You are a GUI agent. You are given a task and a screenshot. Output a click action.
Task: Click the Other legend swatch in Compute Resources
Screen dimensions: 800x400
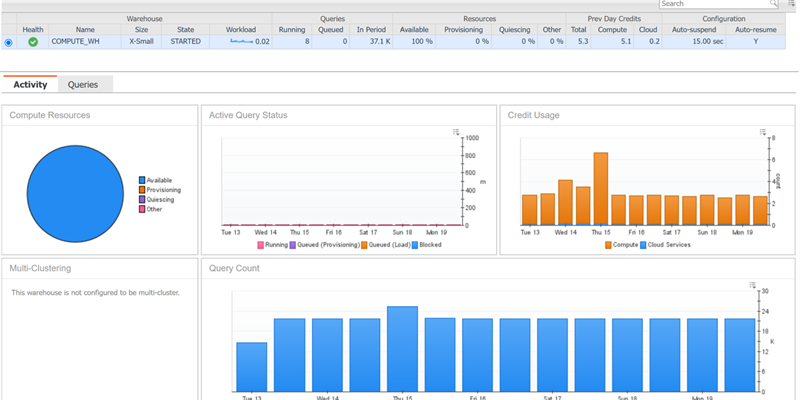pyautogui.click(x=142, y=209)
